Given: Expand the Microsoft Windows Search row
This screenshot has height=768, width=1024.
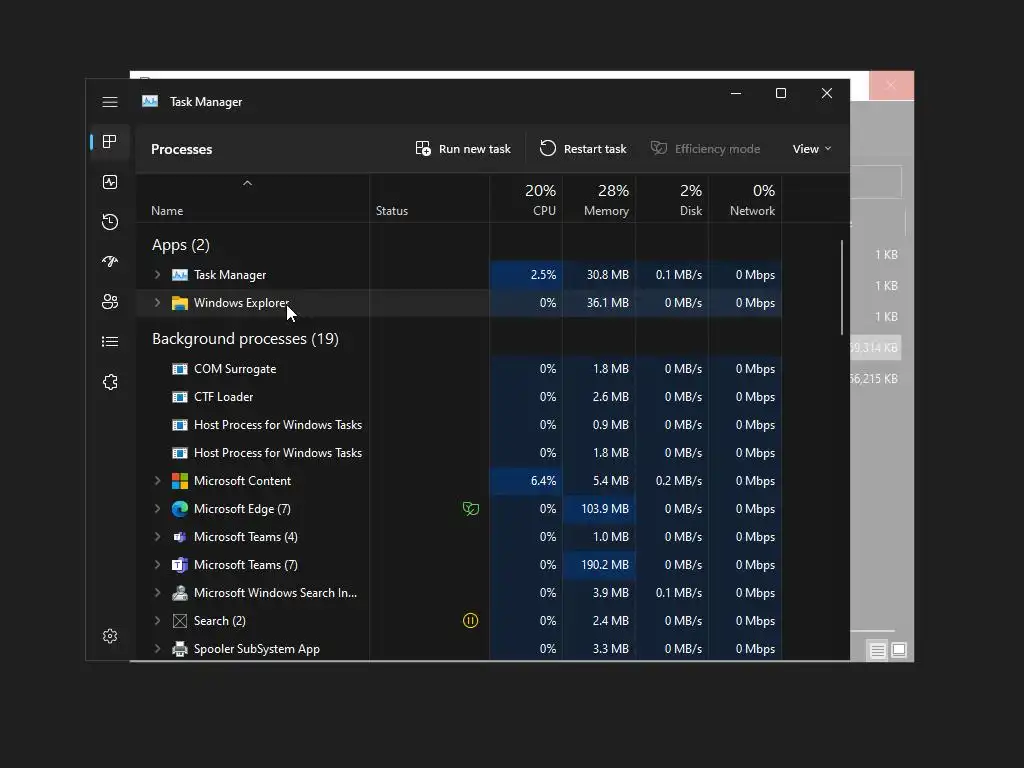Looking at the screenshot, I should [x=157, y=593].
